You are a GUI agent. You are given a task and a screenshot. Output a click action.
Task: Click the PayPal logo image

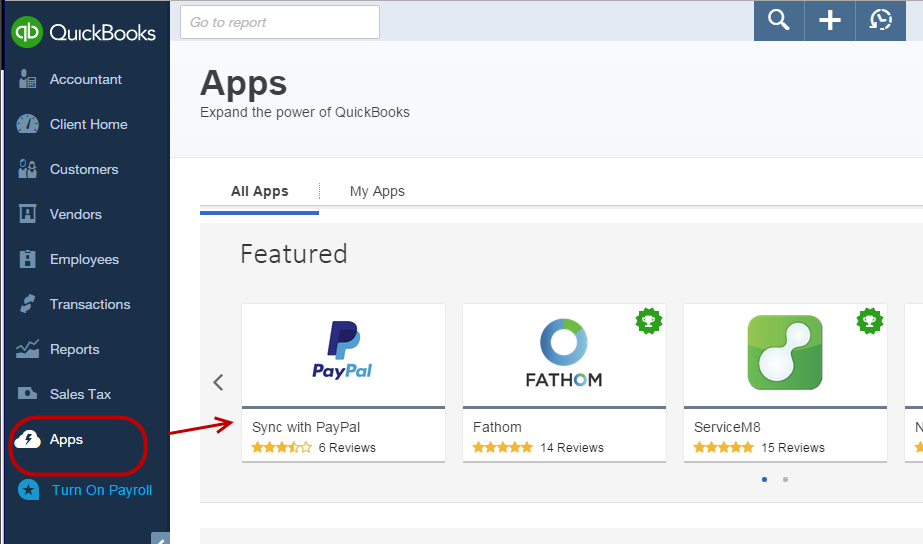pos(343,350)
